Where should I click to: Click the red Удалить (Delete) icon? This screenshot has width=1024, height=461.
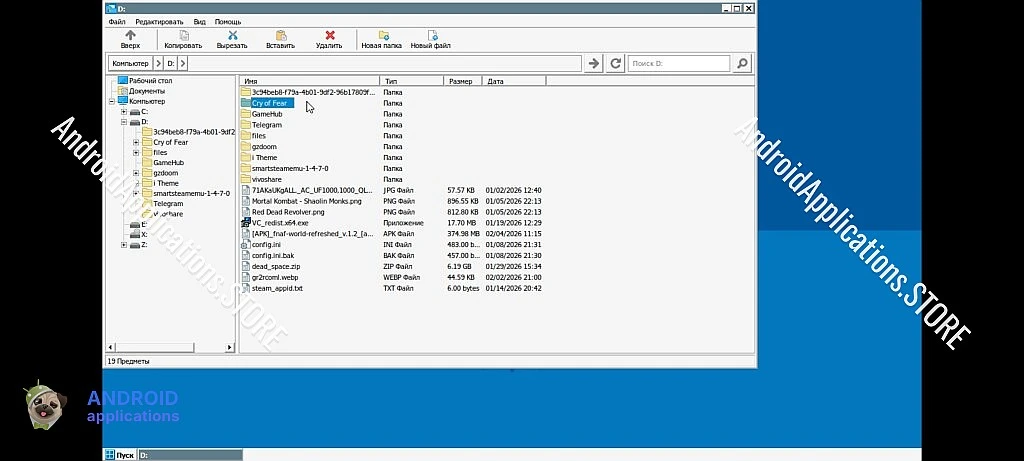(329, 36)
